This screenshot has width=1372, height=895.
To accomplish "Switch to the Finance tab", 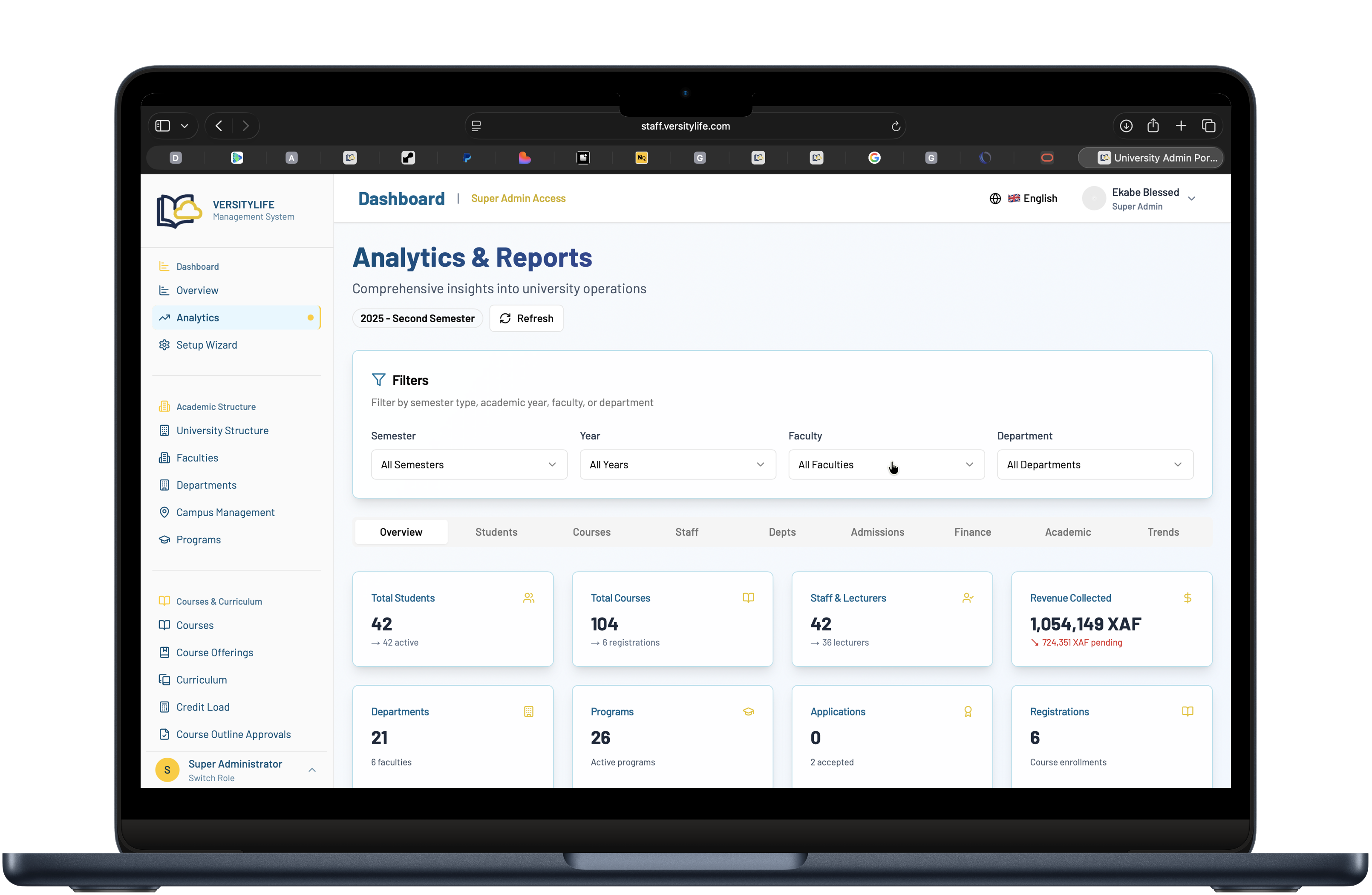I will 972,532.
